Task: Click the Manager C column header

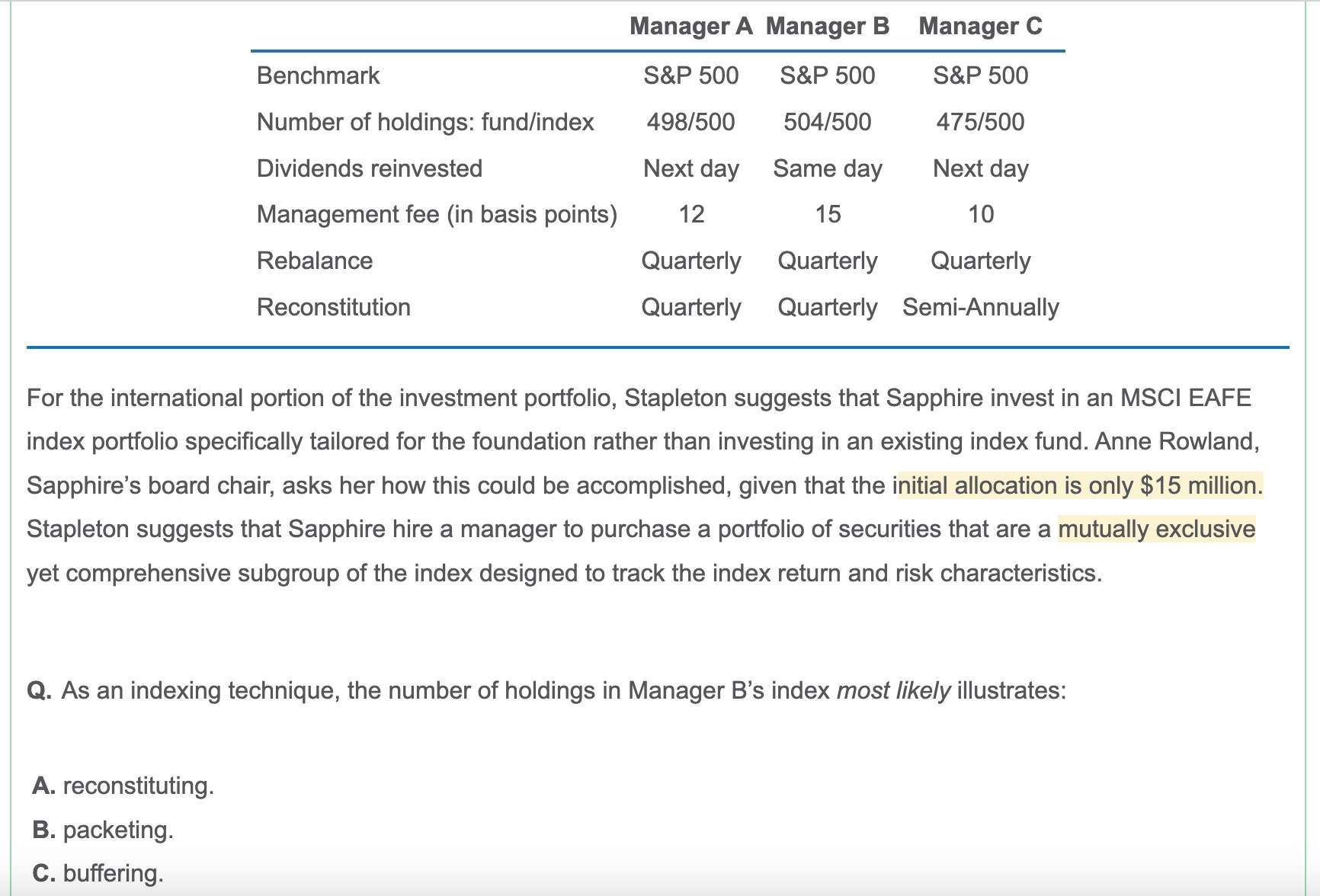Action: [x=980, y=27]
